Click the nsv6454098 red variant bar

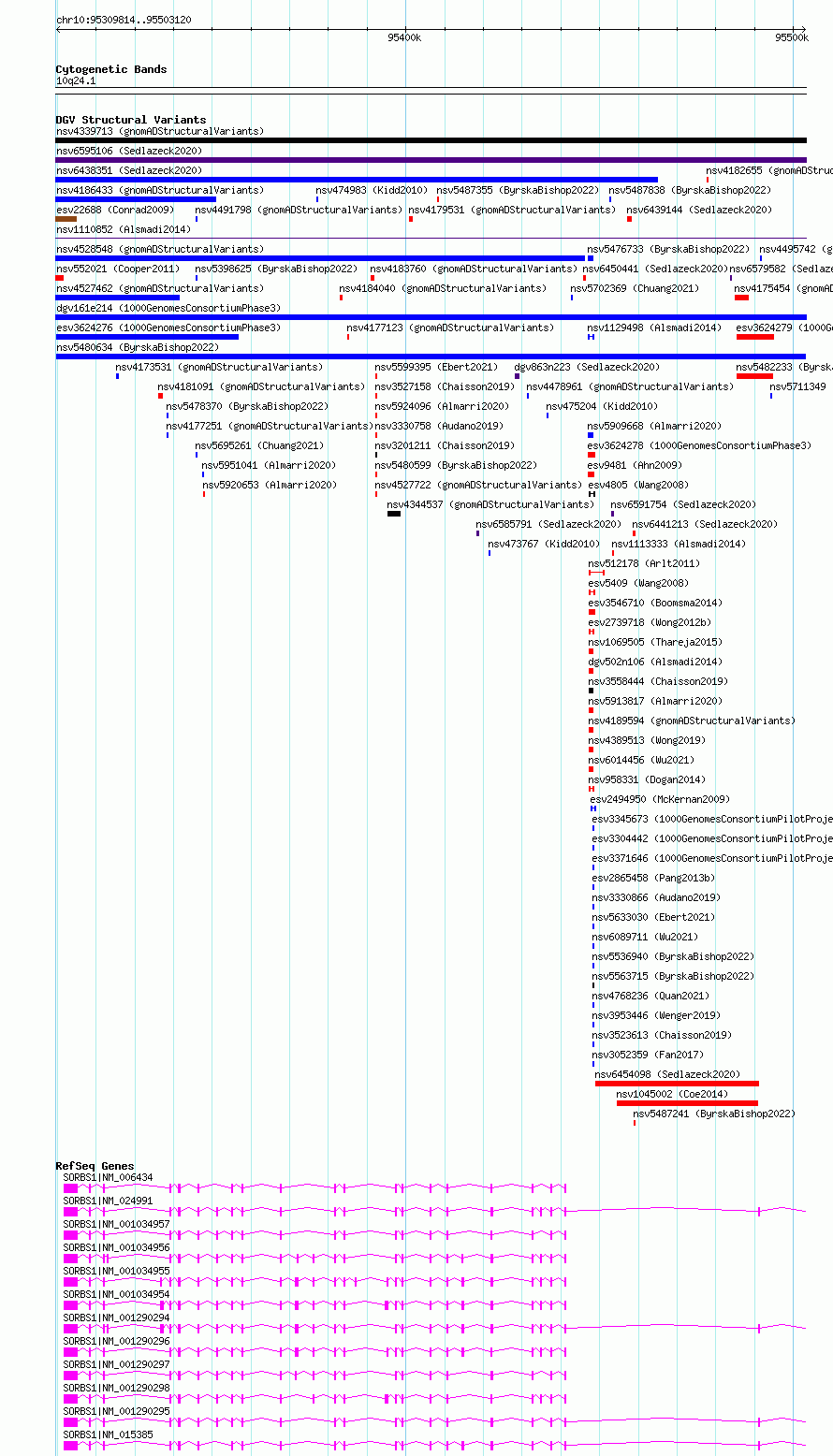pos(677,1084)
